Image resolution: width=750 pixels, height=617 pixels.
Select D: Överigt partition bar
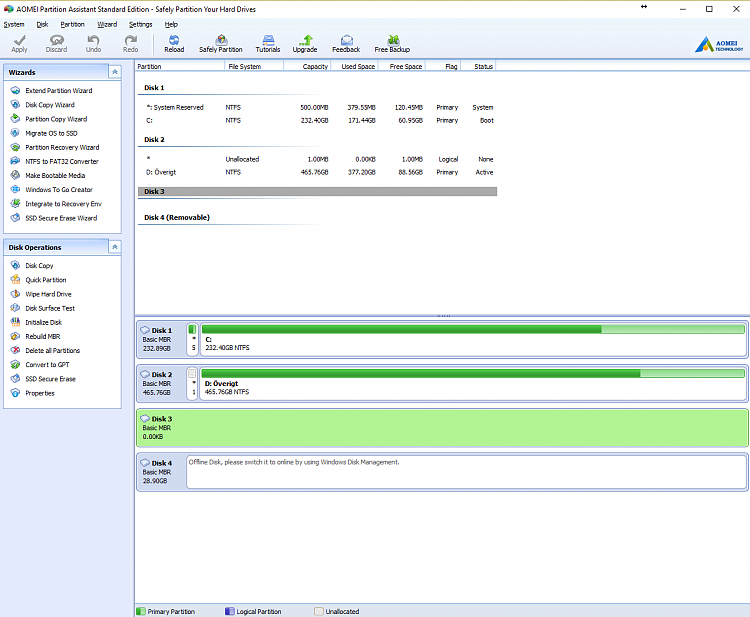pyautogui.click(x=473, y=383)
